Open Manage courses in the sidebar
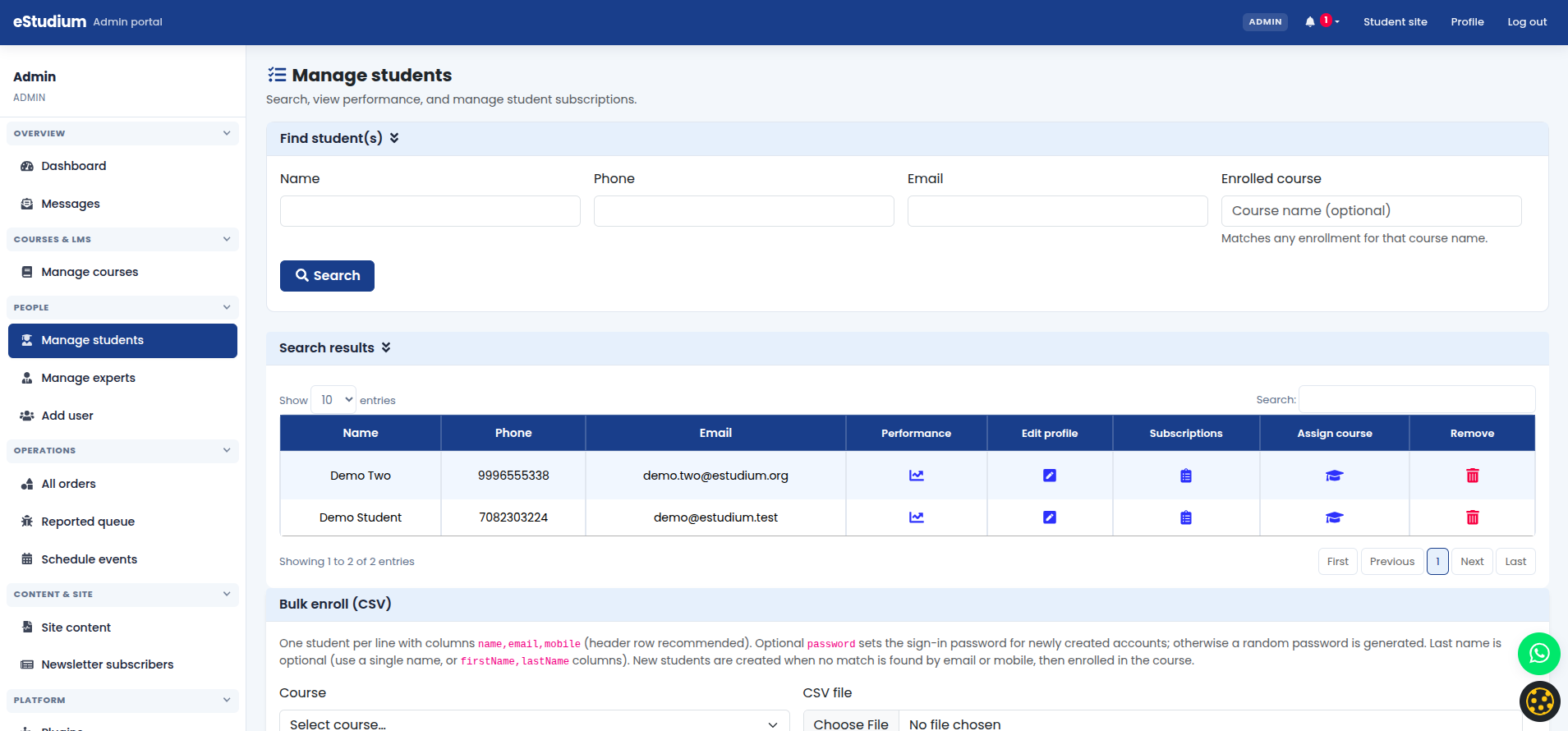 [x=122, y=272]
